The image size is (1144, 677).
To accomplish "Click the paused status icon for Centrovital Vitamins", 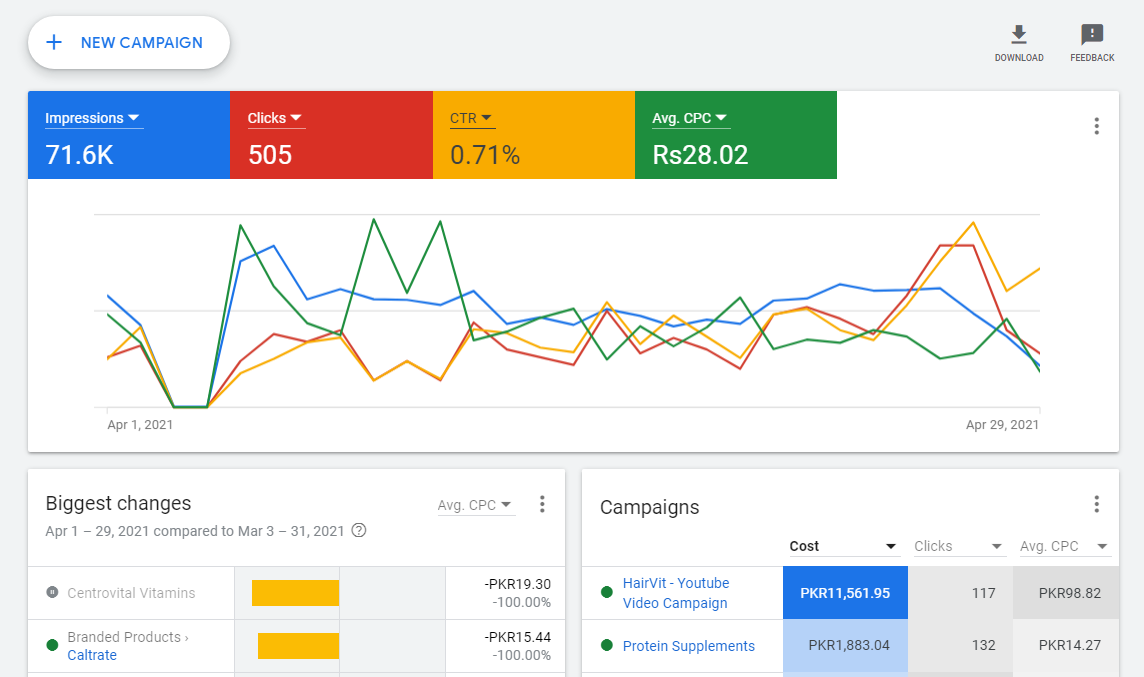I will click(x=52, y=592).
